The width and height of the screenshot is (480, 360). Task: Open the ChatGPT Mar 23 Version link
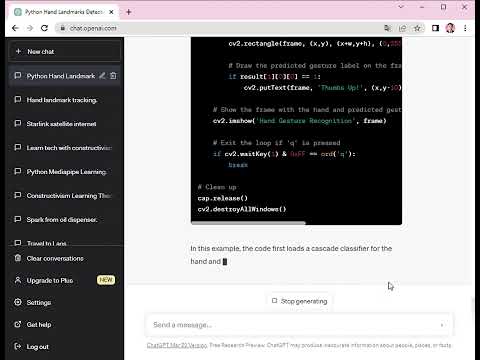click(x=177, y=345)
